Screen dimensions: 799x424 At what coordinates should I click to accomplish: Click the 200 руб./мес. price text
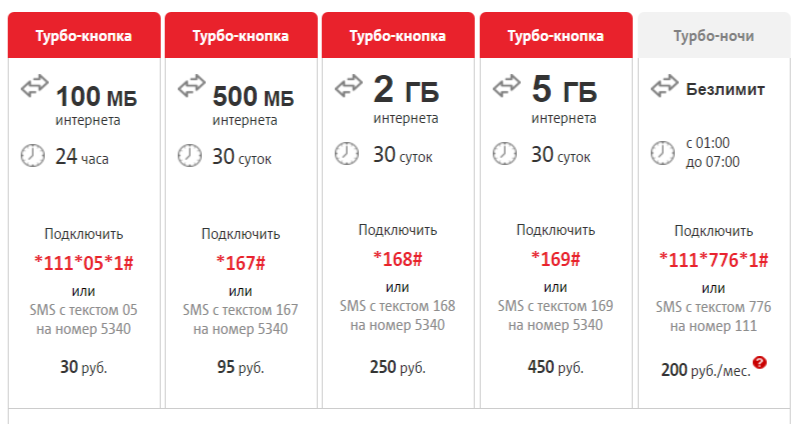click(x=706, y=370)
